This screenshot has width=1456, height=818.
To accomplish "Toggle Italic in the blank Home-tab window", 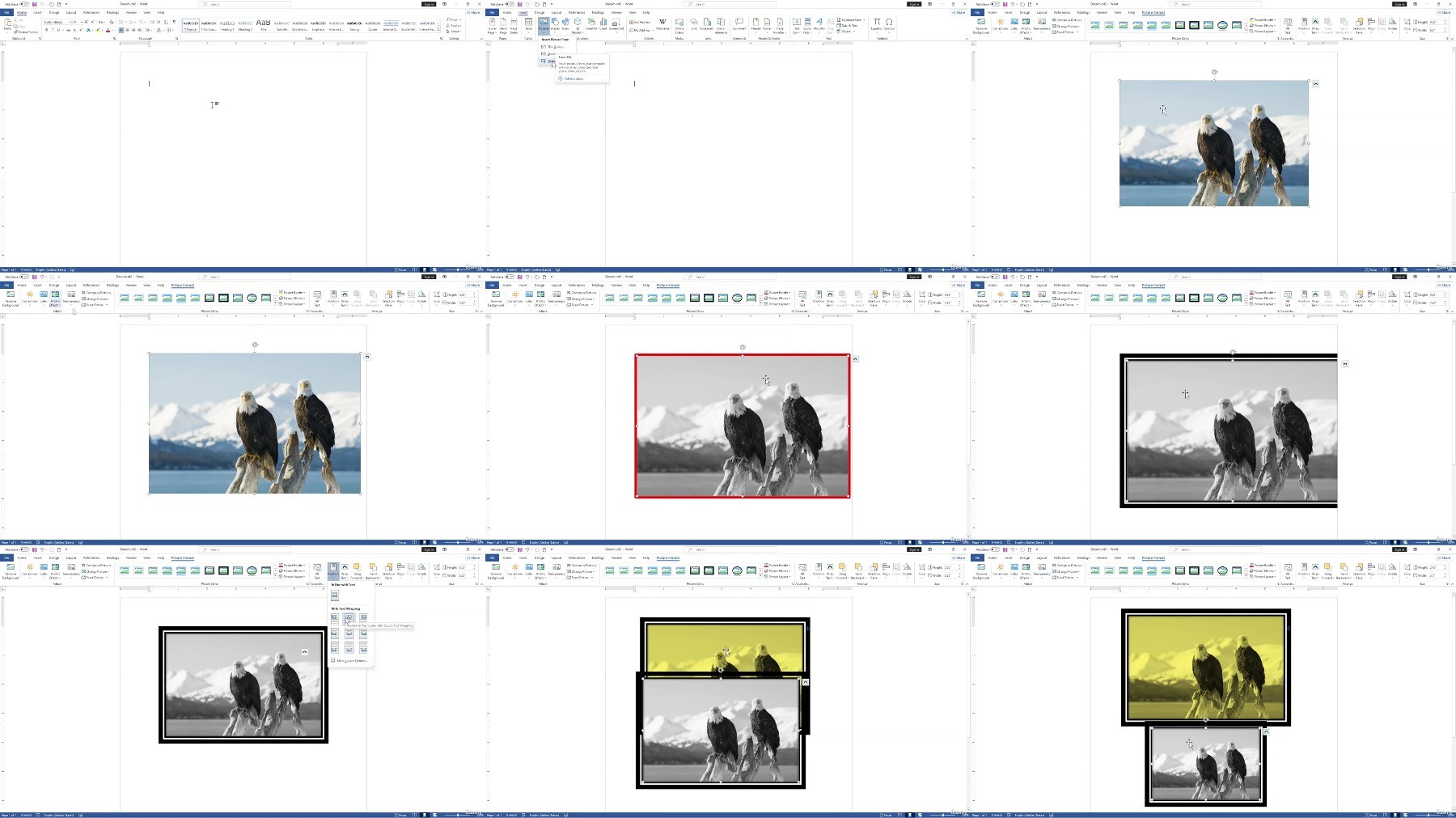I will [53, 30].
